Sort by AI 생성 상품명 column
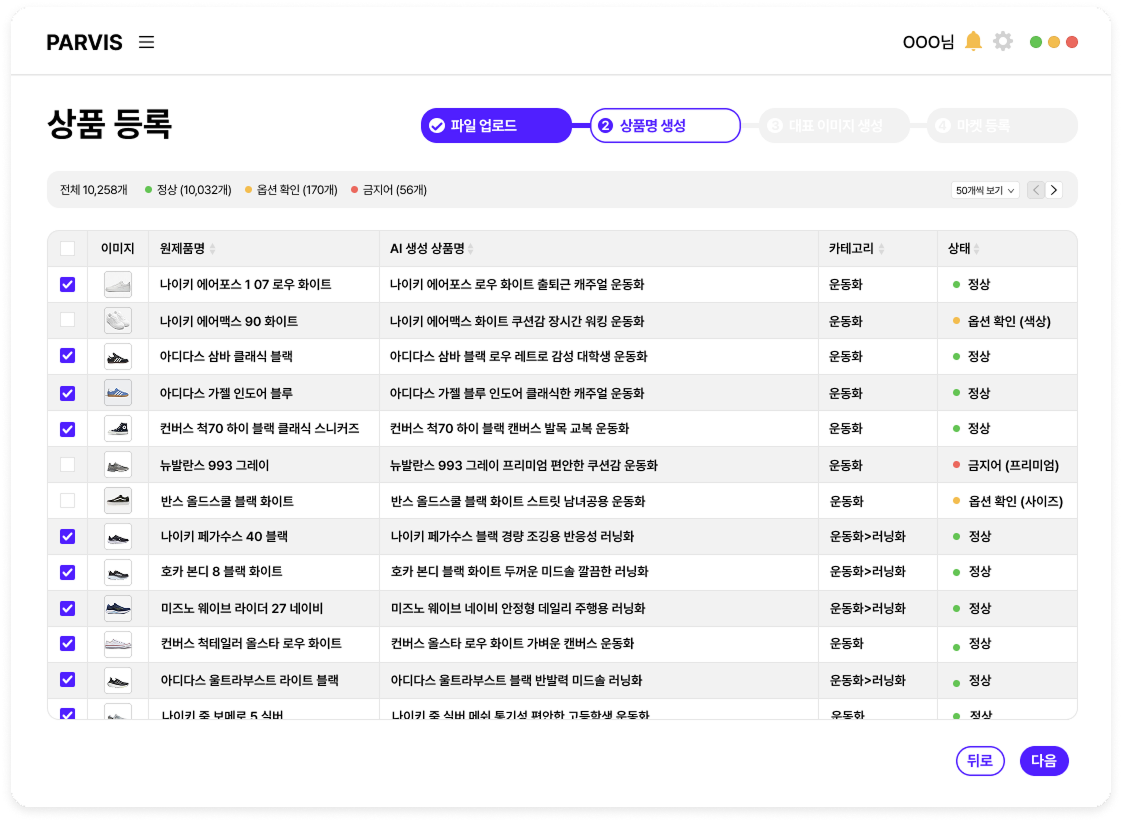The height and width of the screenshot is (822, 1122). 470,249
